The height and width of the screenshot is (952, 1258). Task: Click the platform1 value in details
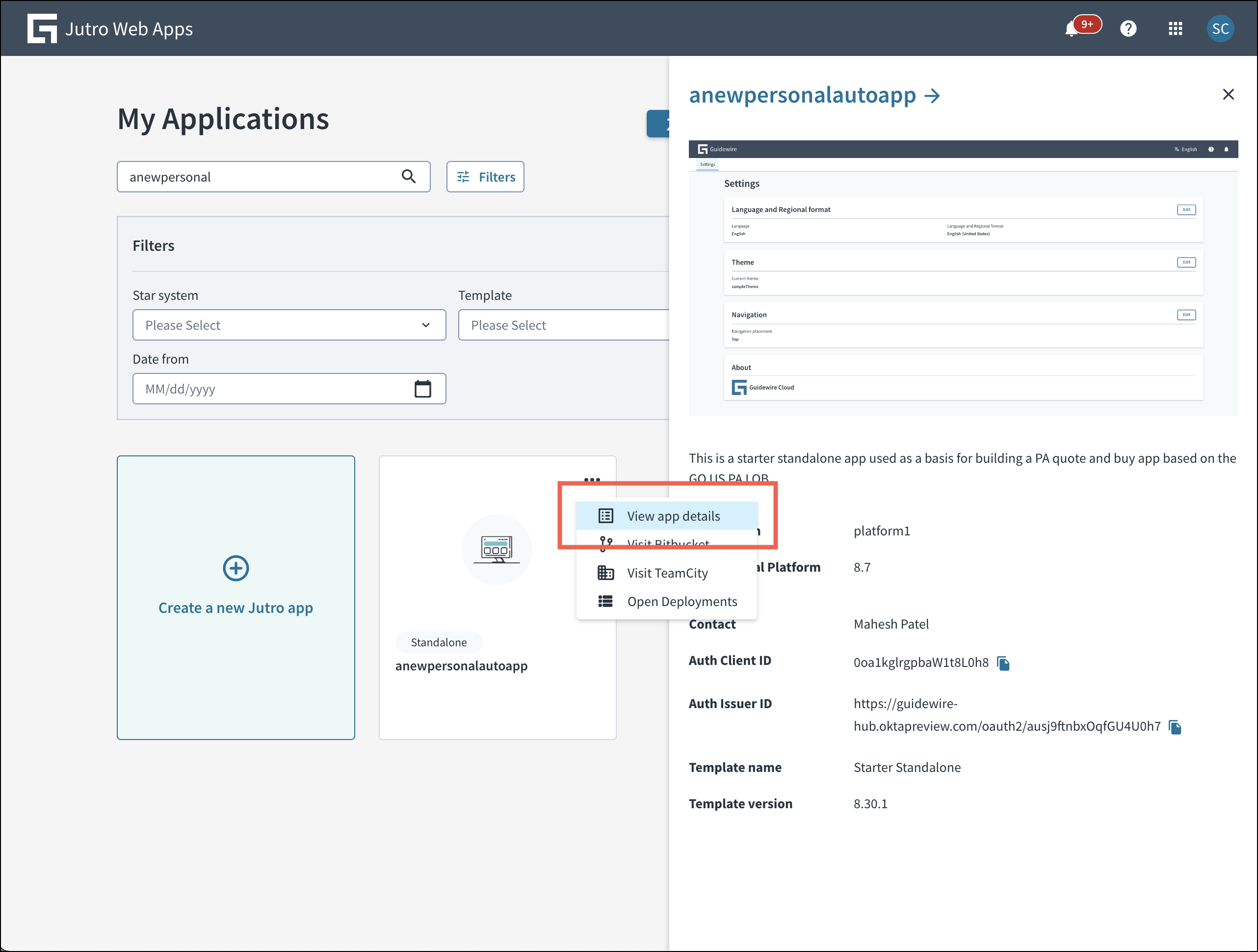pos(882,530)
